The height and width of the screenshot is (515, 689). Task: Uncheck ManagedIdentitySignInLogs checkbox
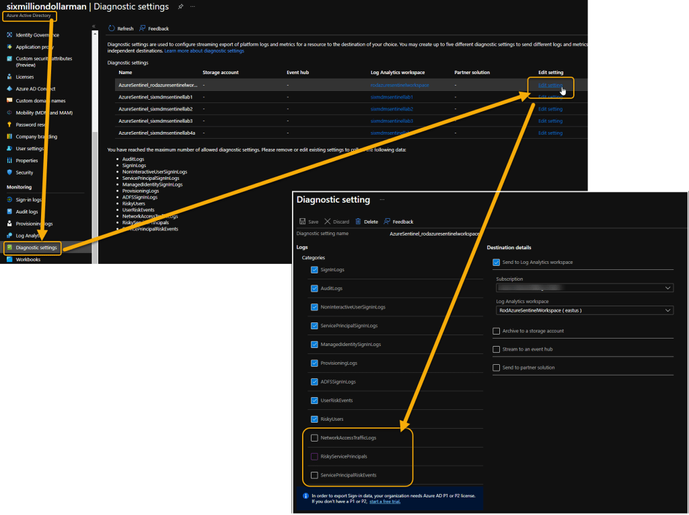314,345
